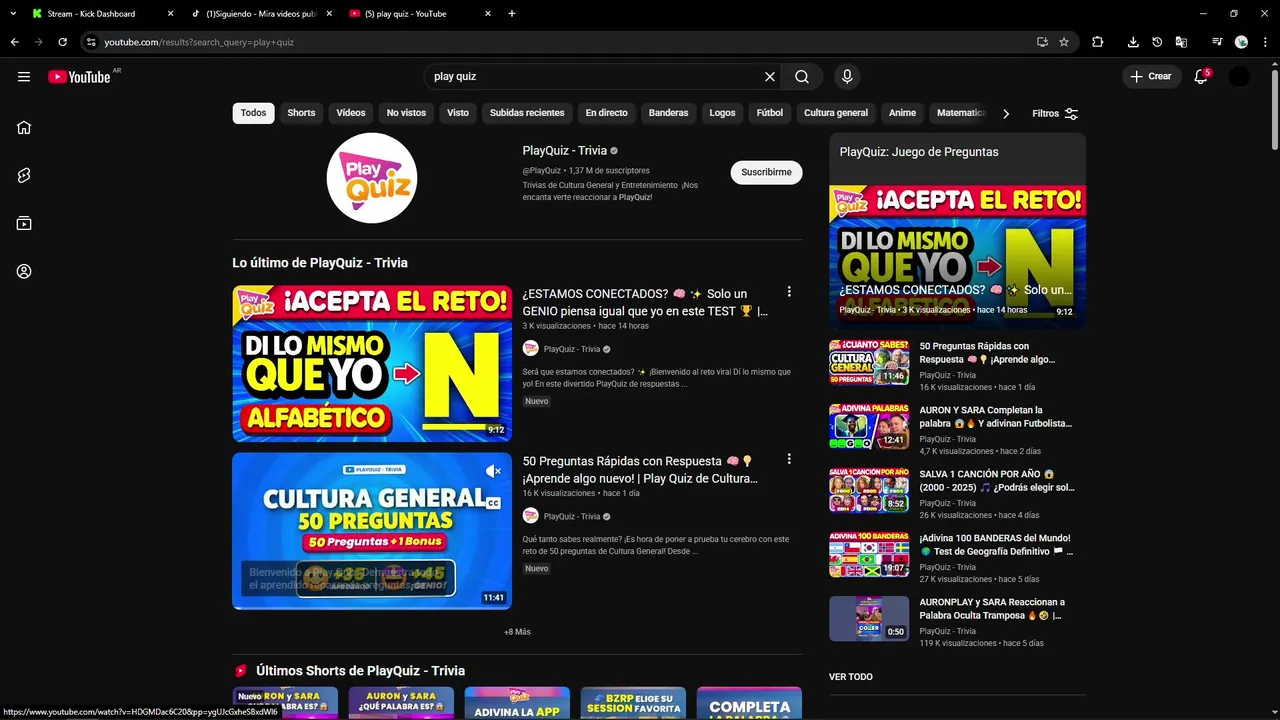Select the No vistos chip
Image resolution: width=1280 pixels, height=720 pixels.
point(406,113)
